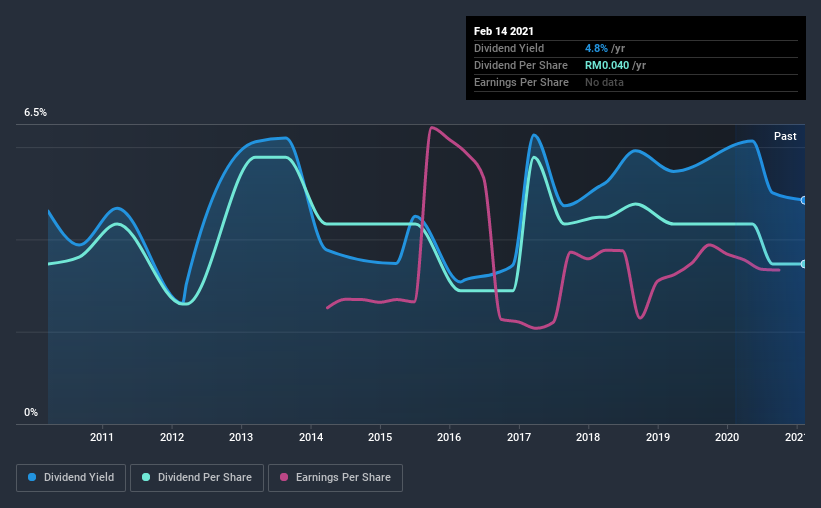Viewport: 821px width, 508px height.
Task: Click the No data earnings value
Action: [x=604, y=82]
